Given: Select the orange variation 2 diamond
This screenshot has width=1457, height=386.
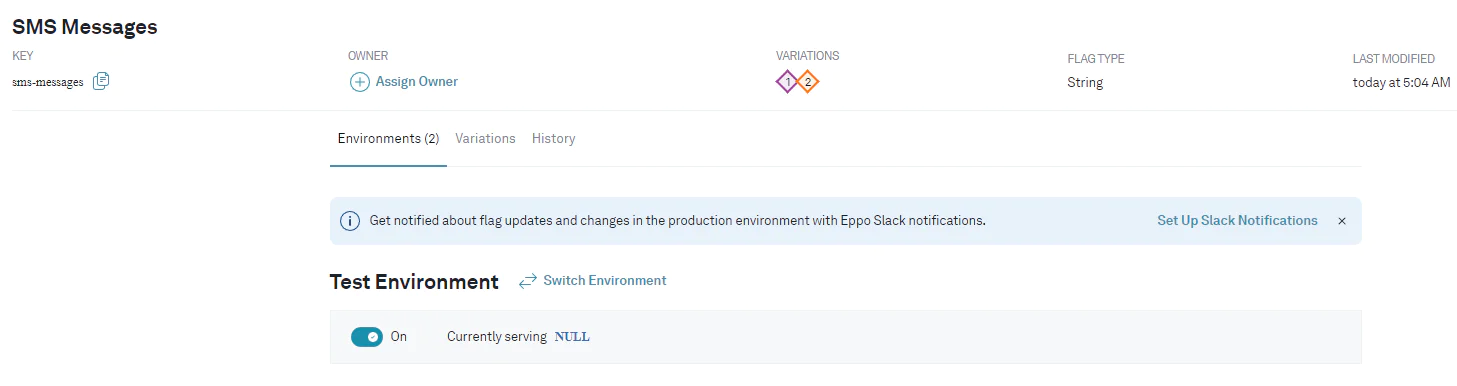Looking at the screenshot, I should (808, 82).
